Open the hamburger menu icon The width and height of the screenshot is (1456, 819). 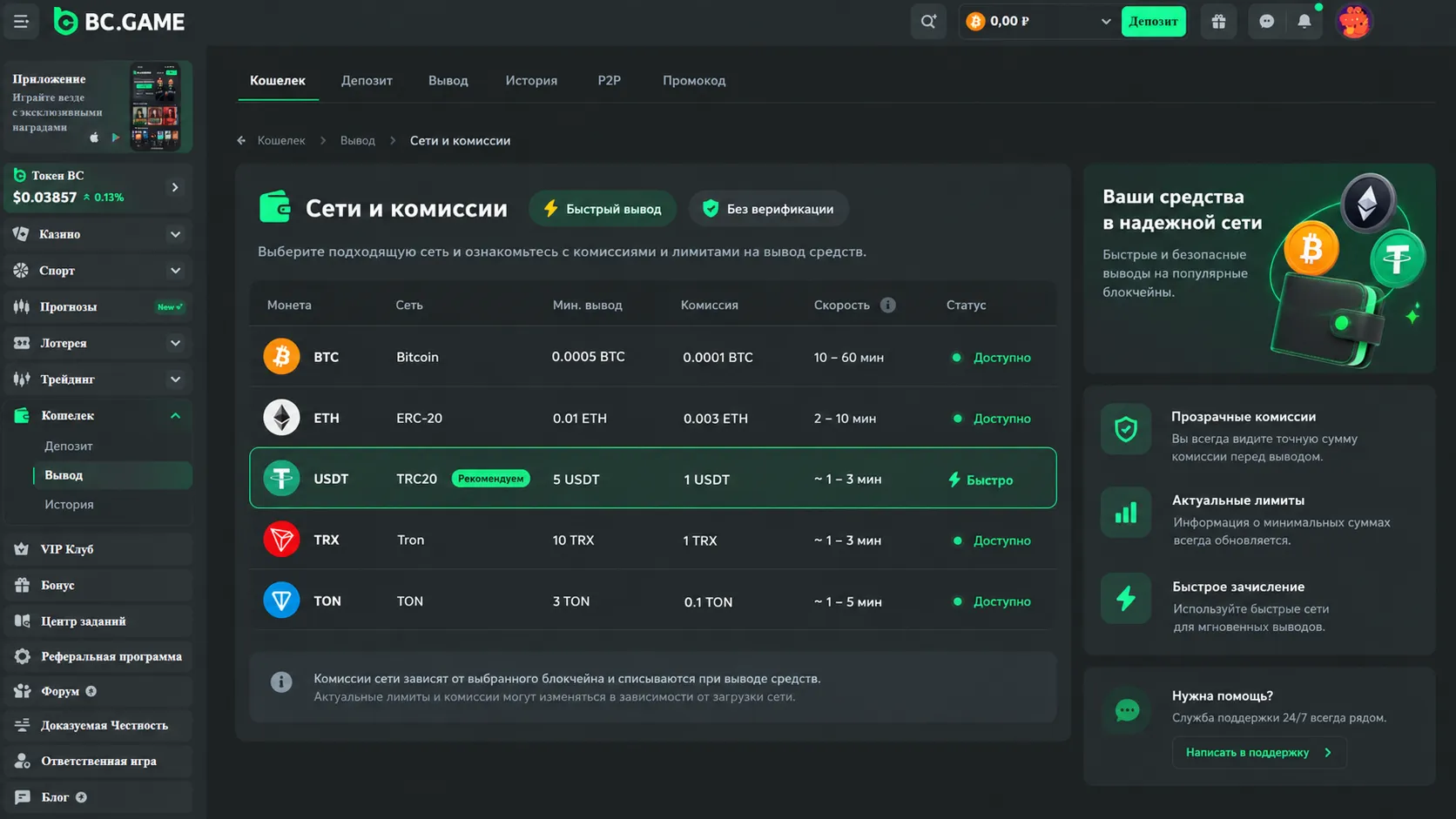coord(21,22)
